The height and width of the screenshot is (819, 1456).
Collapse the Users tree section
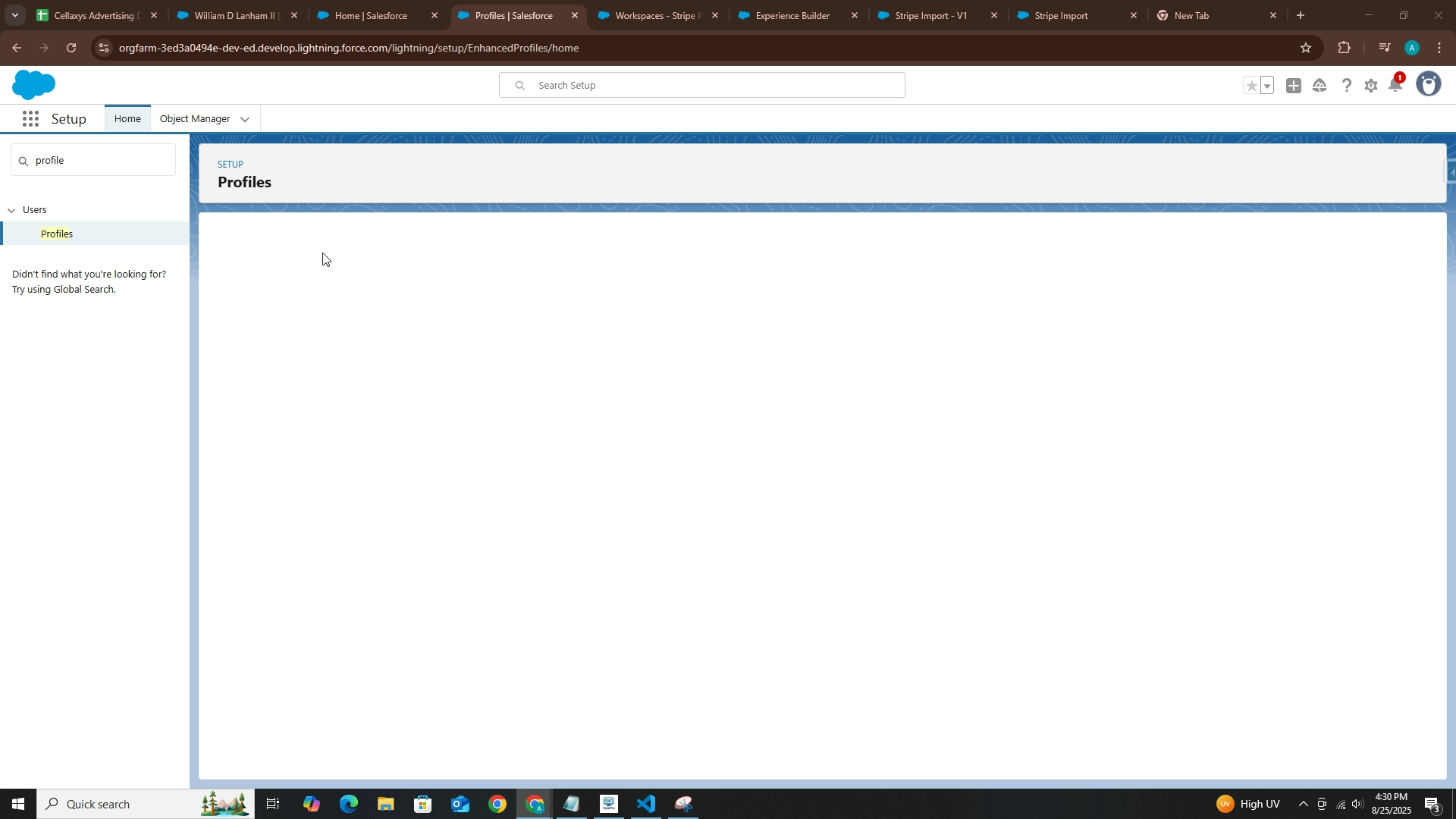[11, 210]
